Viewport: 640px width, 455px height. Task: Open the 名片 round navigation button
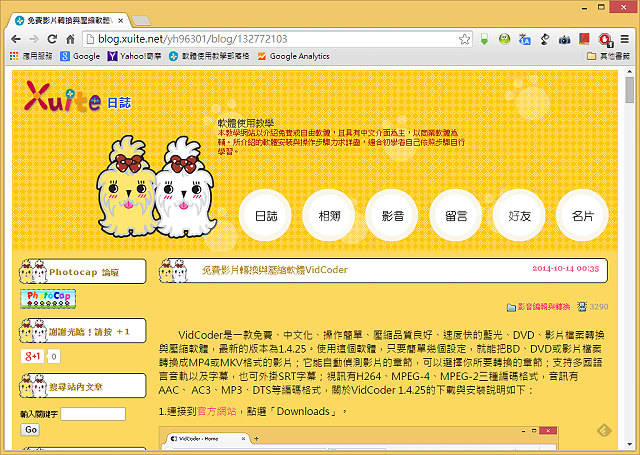point(582,215)
